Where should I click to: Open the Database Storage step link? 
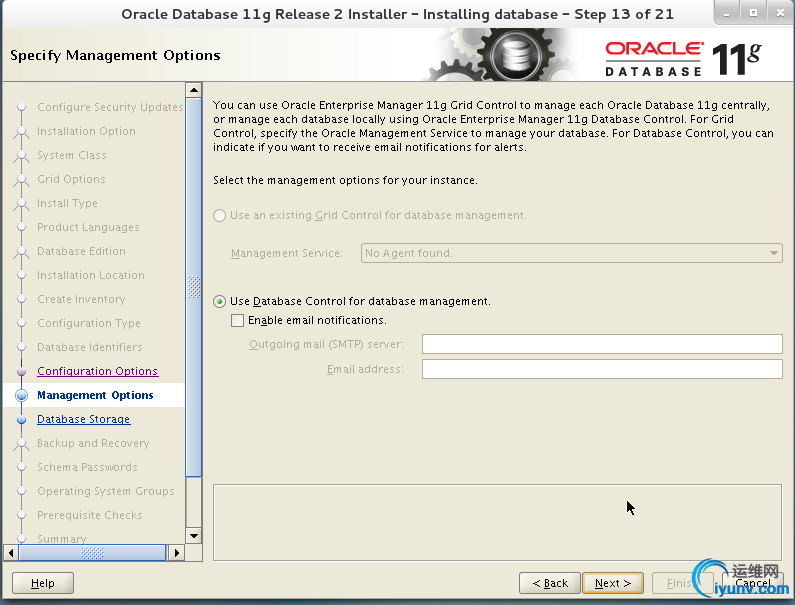[84, 419]
